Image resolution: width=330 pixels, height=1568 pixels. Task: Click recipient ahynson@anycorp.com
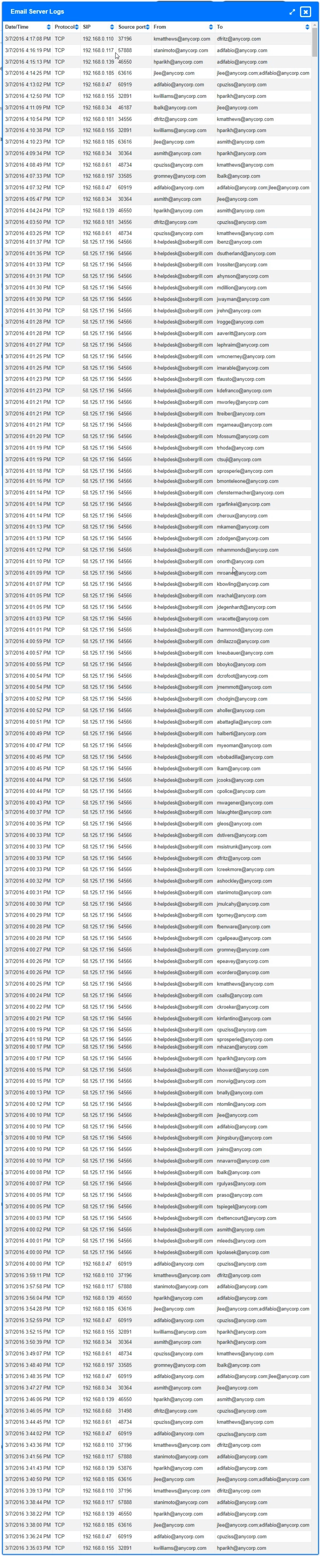click(242, 276)
